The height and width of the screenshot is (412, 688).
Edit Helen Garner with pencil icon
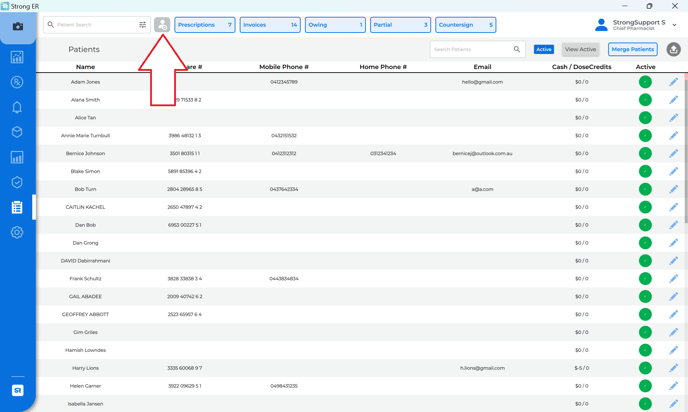click(x=674, y=386)
